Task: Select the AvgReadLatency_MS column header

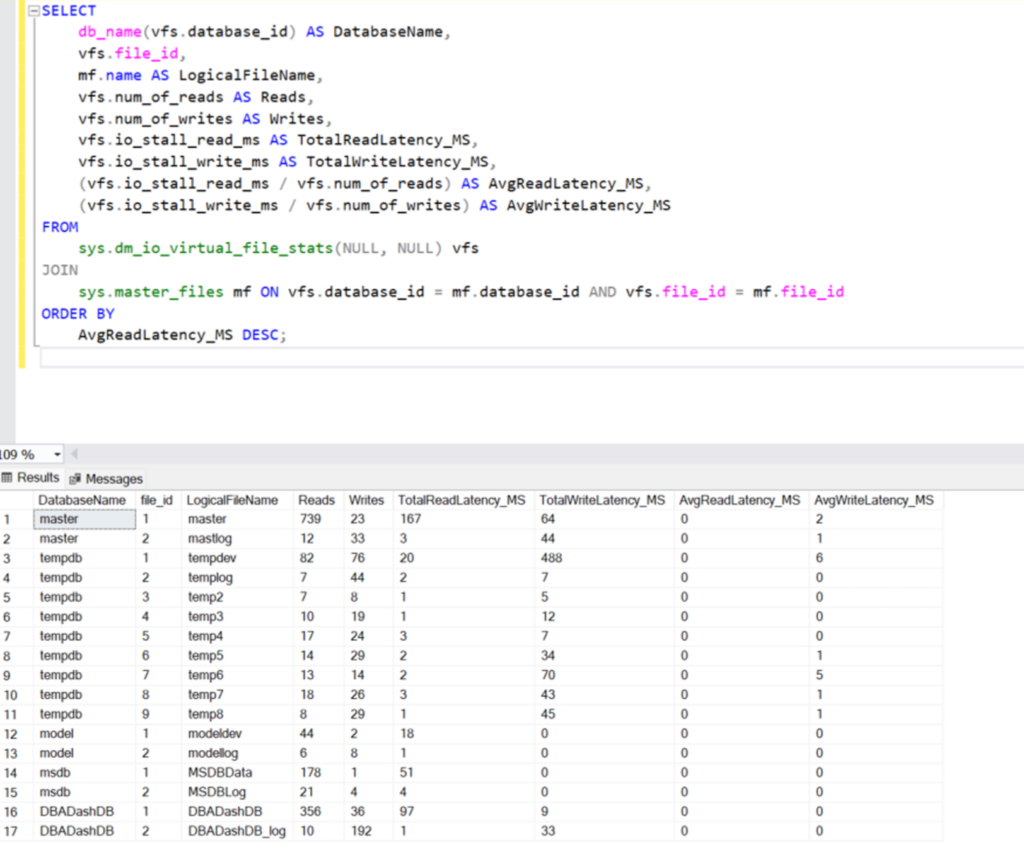Action: point(739,499)
